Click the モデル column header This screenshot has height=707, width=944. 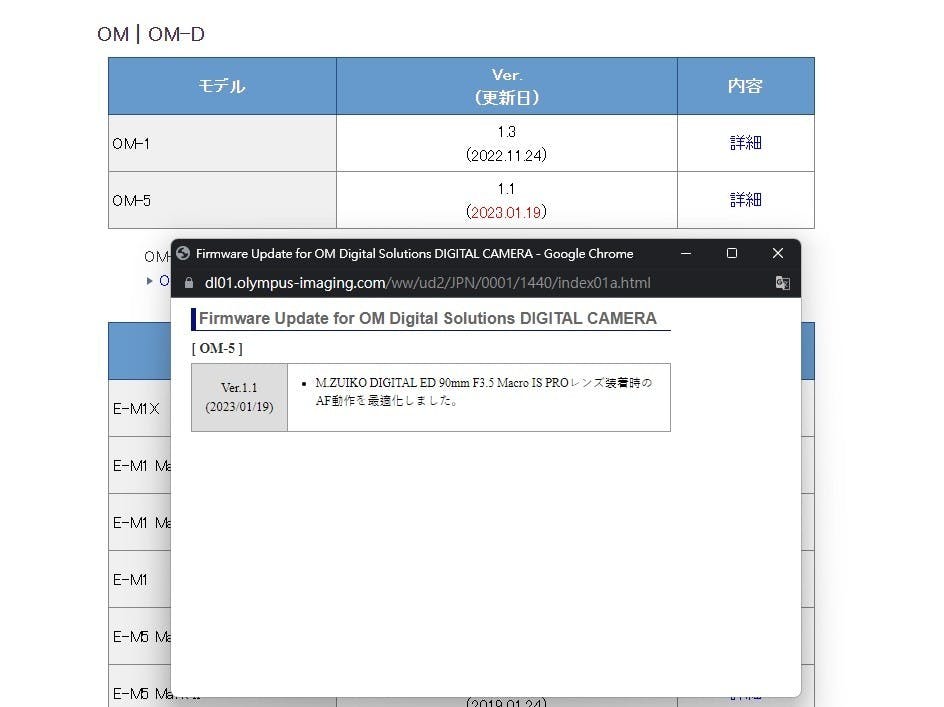[222, 86]
